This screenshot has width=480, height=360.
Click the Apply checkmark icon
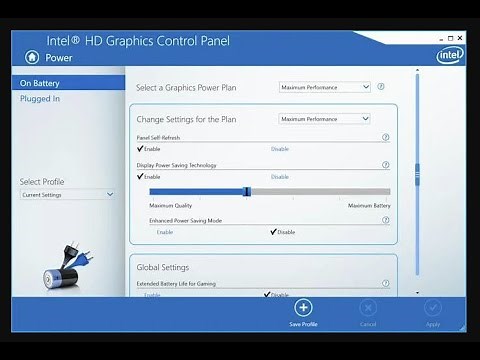tap(433, 308)
